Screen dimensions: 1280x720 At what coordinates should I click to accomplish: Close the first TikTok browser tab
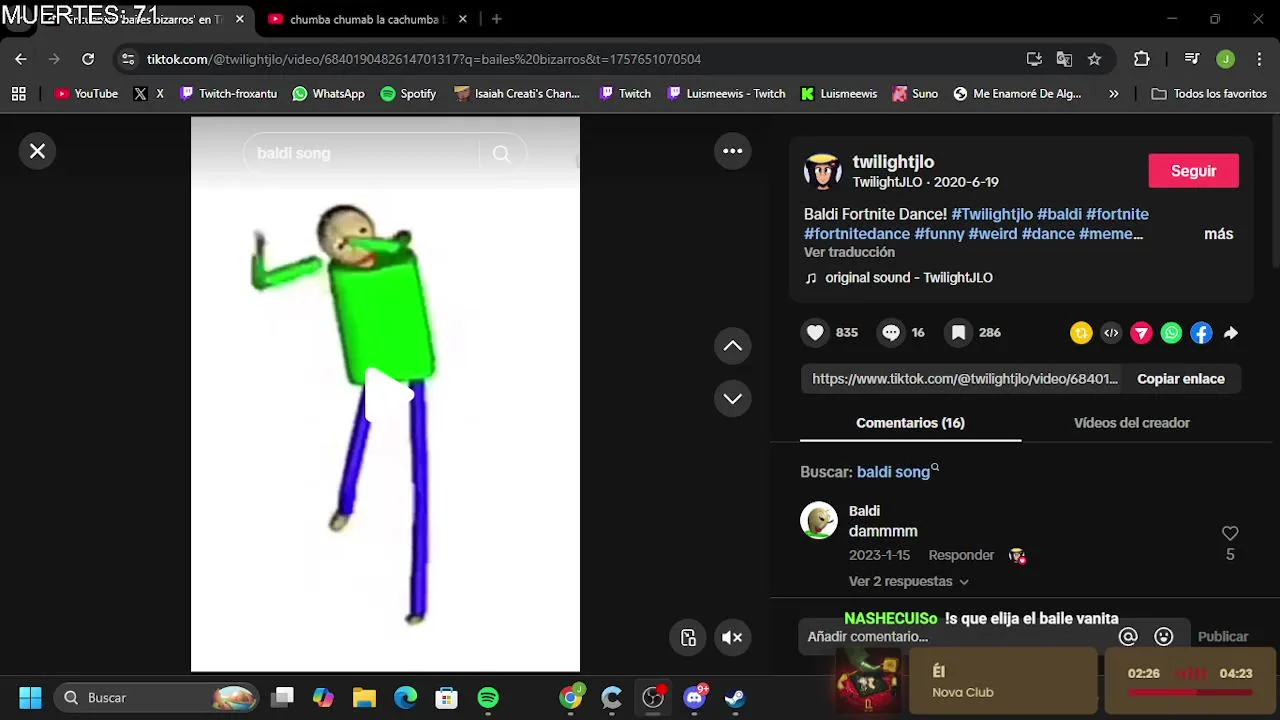point(240,19)
